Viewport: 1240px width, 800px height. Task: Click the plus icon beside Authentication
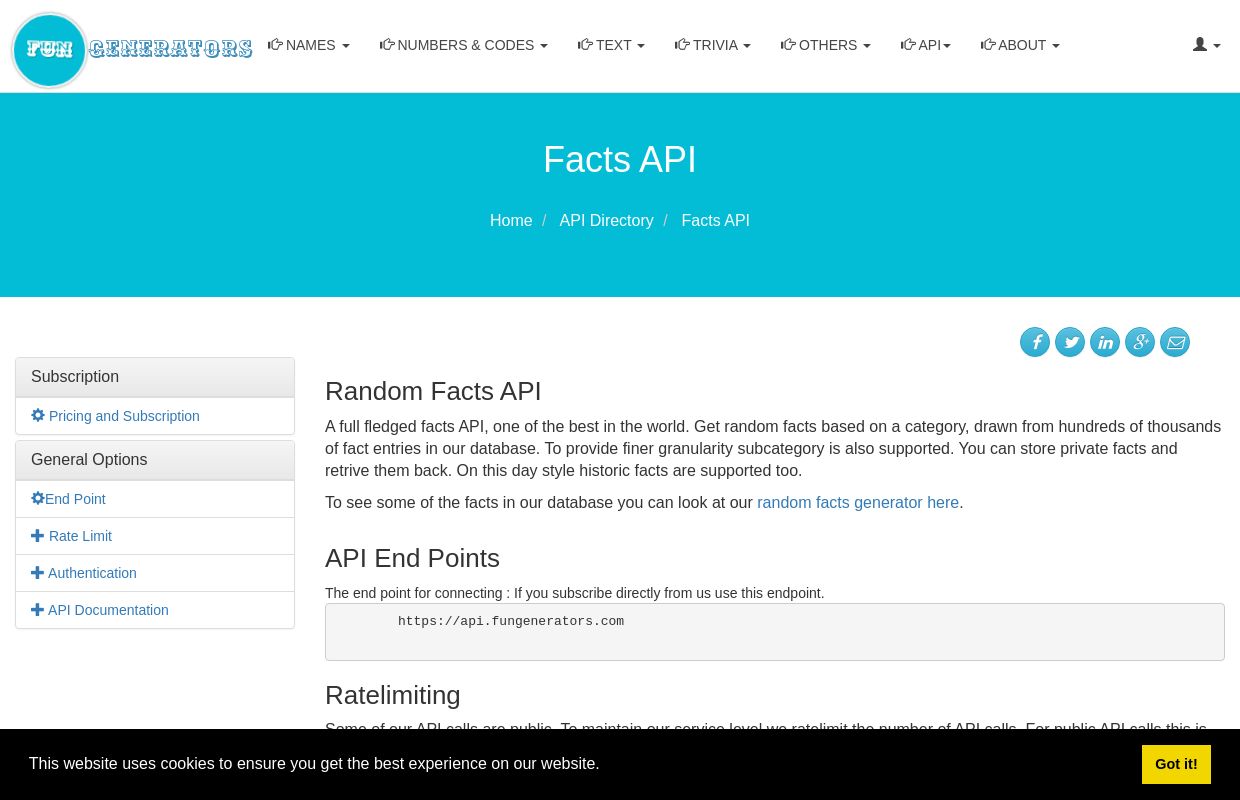tap(38, 572)
